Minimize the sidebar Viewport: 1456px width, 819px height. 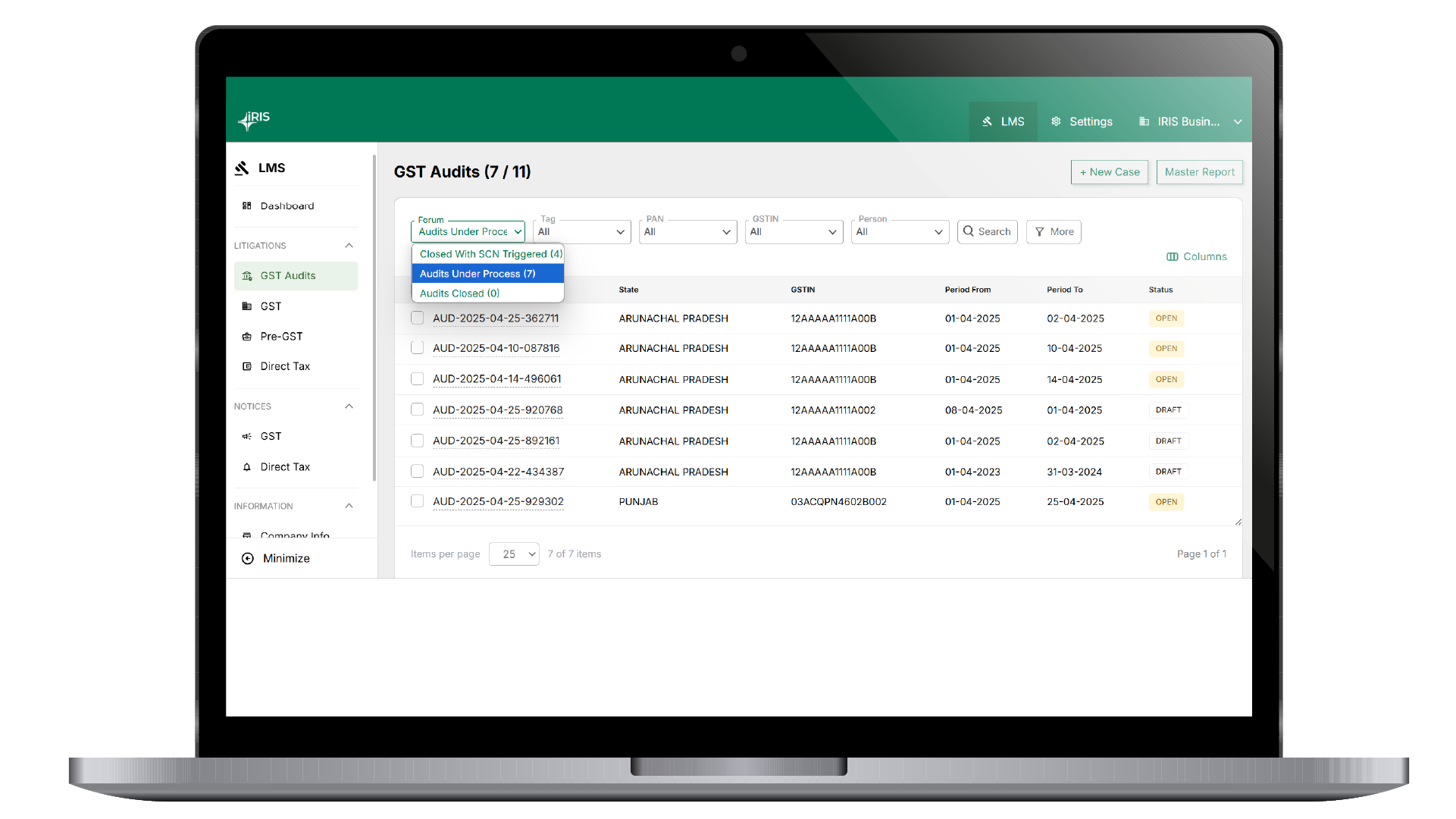[276, 558]
